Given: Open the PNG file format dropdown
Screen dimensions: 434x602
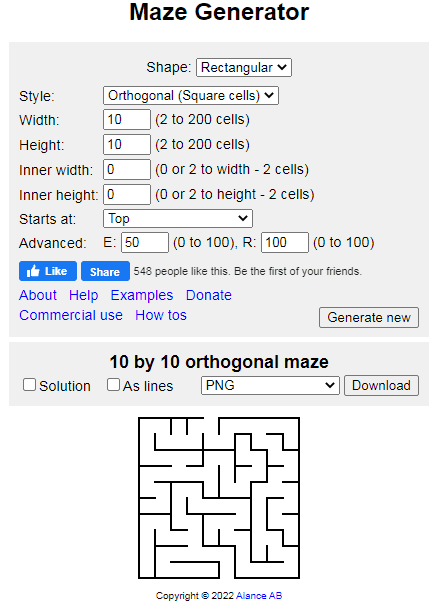Looking at the screenshot, I should 270,385.
